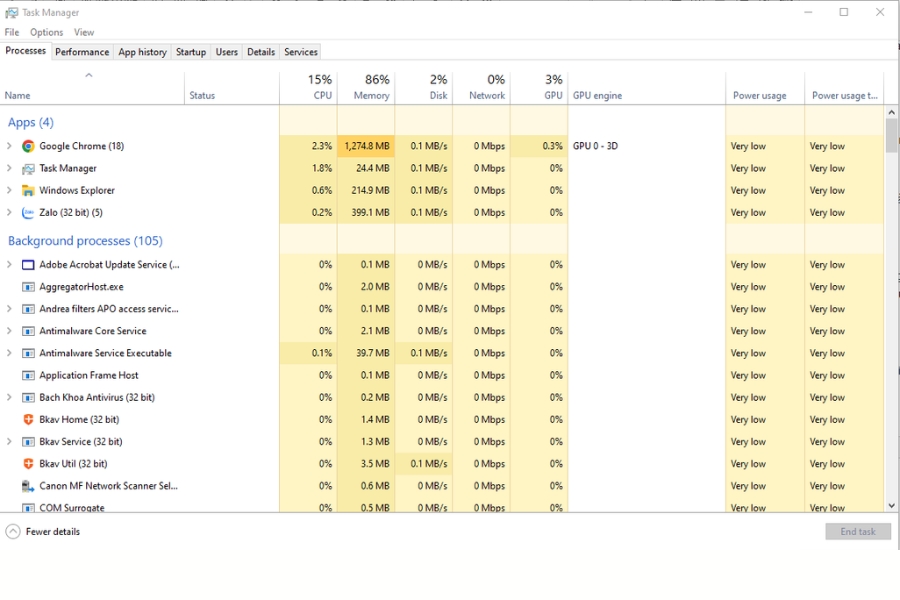The height and width of the screenshot is (600, 900).
Task: Sort processes by the CPU column
Action: (308, 87)
